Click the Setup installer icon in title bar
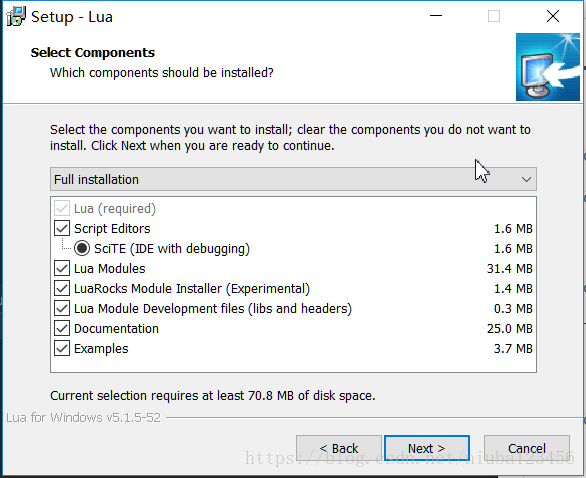Image resolution: width=586 pixels, height=478 pixels. [x=16, y=16]
